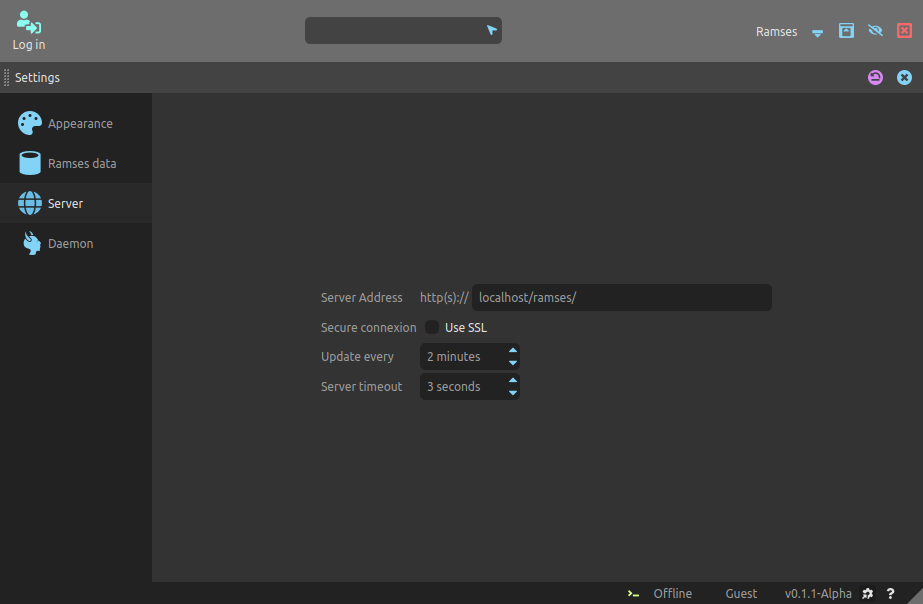Viewport: 923px width, 604px height.
Task: Click the Offline status label
Action: [672, 594]
